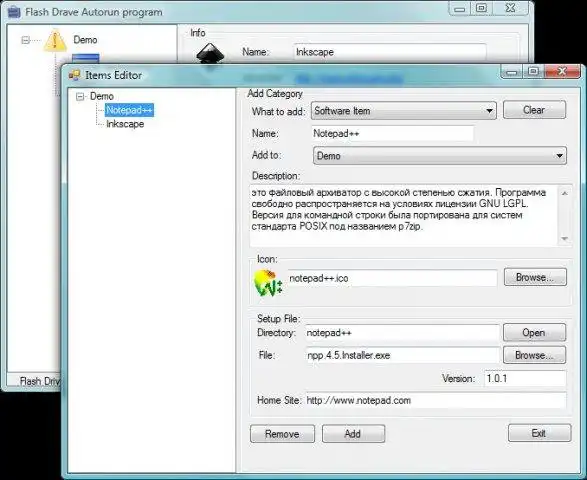This screenshot has width=587, height=480.
Task: Click the Open button for Directory
Action: [534, 332]
